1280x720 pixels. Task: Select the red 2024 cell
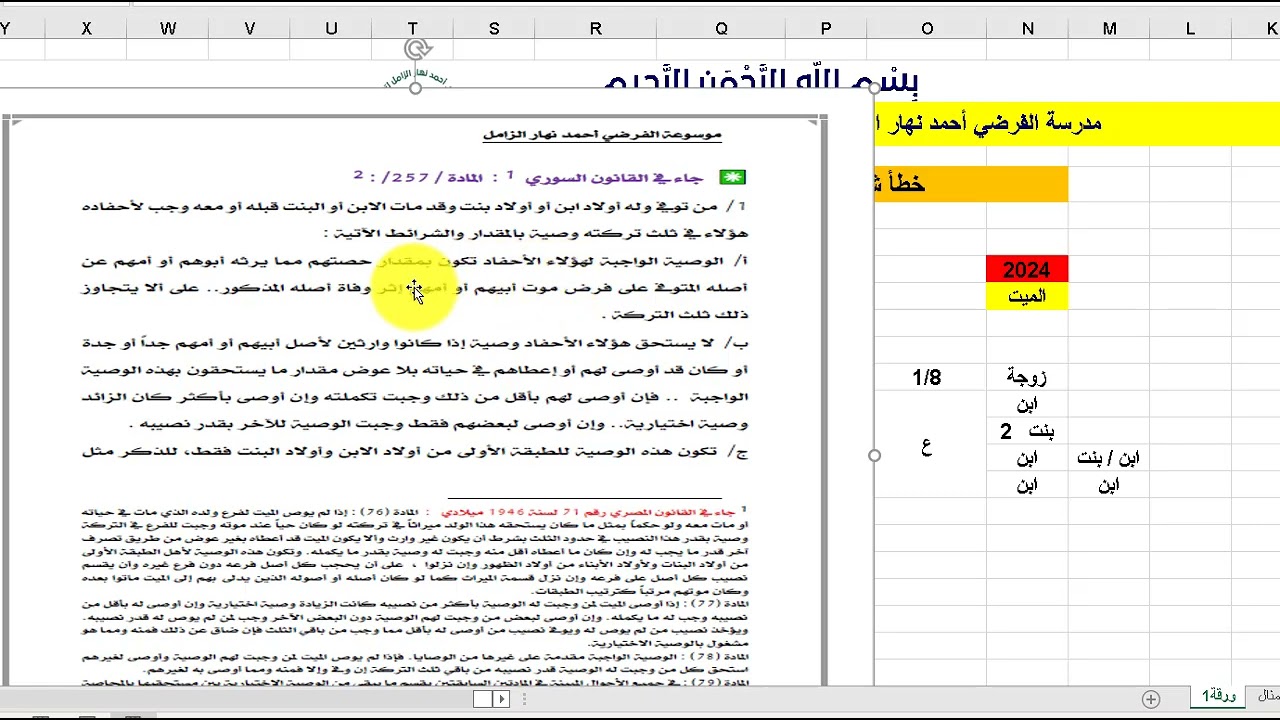(1027, 269)
